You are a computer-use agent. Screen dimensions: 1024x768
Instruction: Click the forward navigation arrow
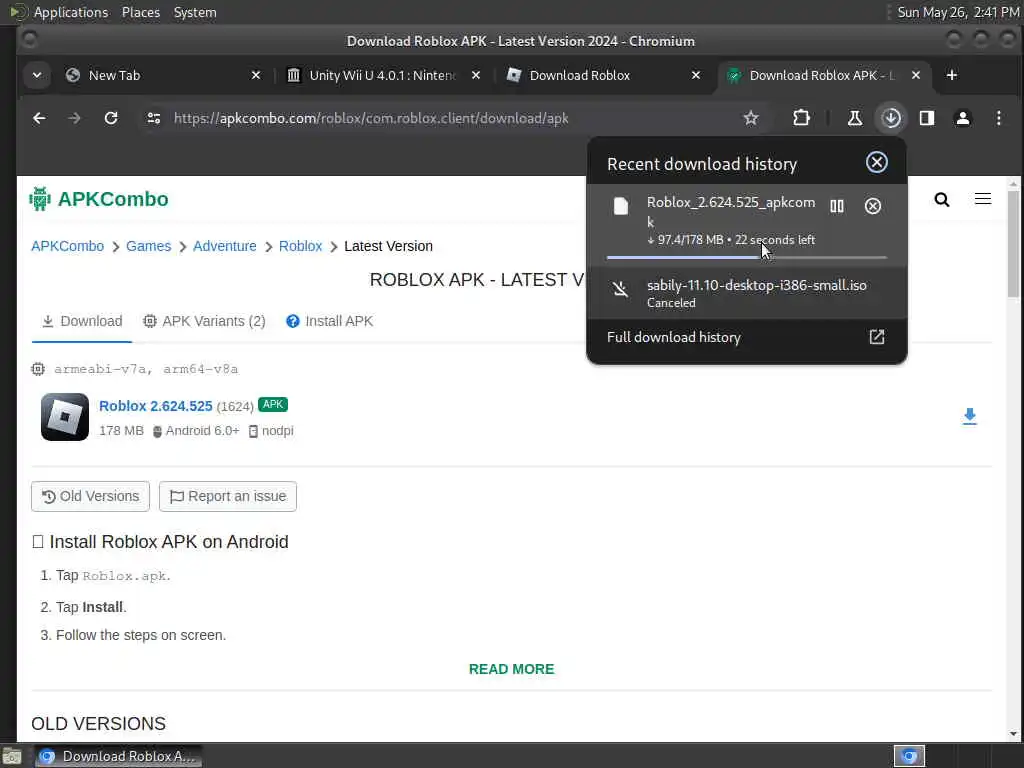[74, 118]
